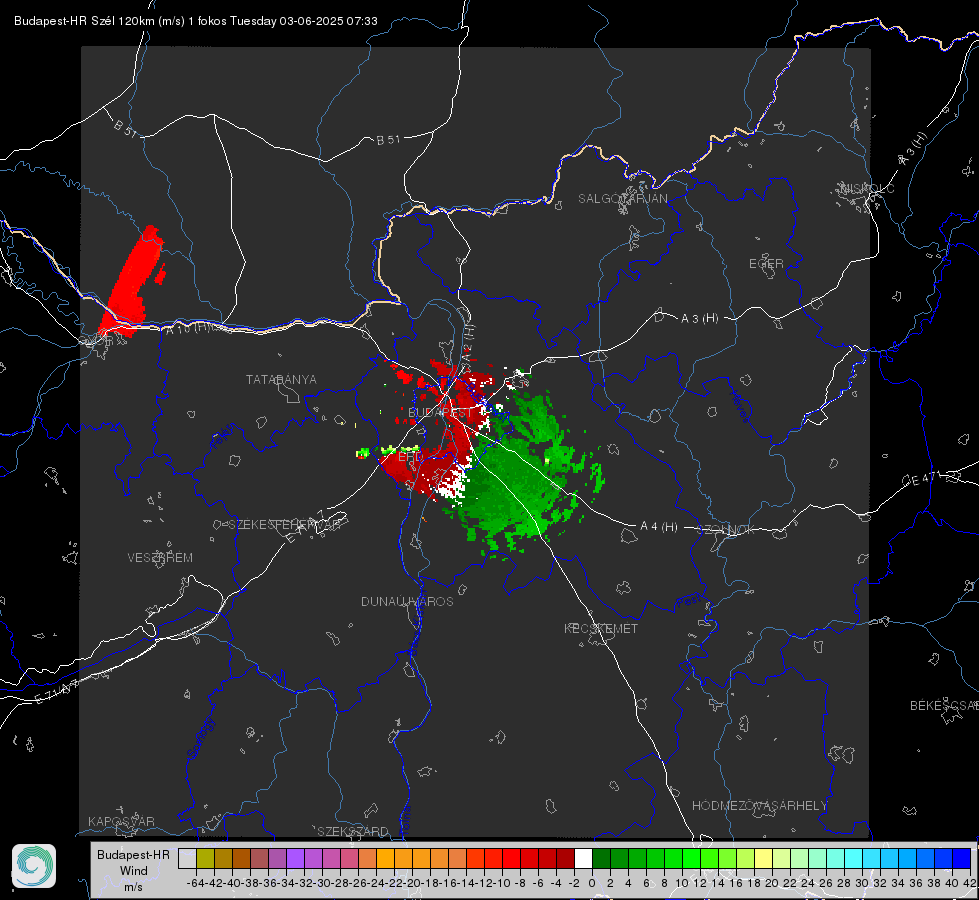Click the SZÉKESFEHÉRVÁR city label
The image size is (979, 900).
click(285, 525)
